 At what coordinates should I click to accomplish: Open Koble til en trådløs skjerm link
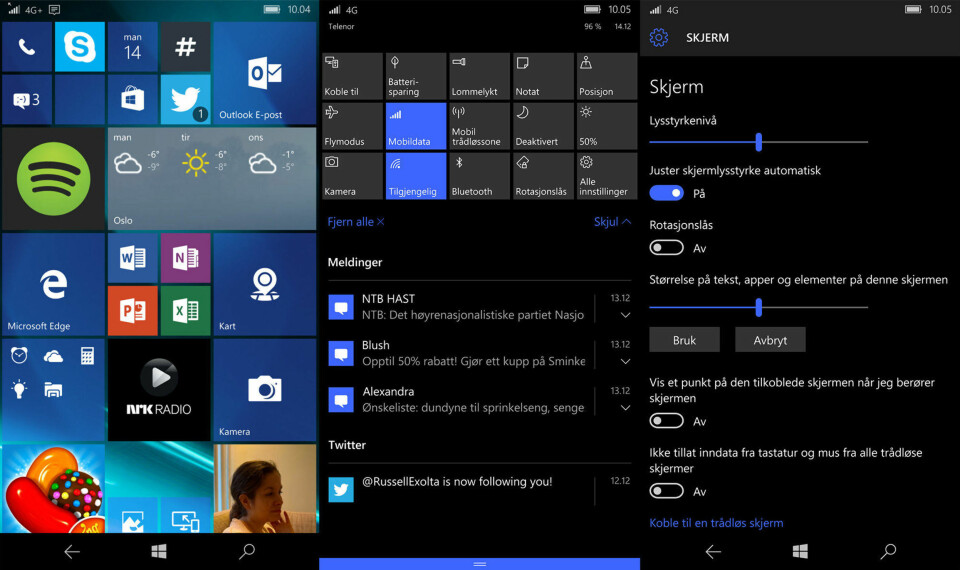[716, 523]
